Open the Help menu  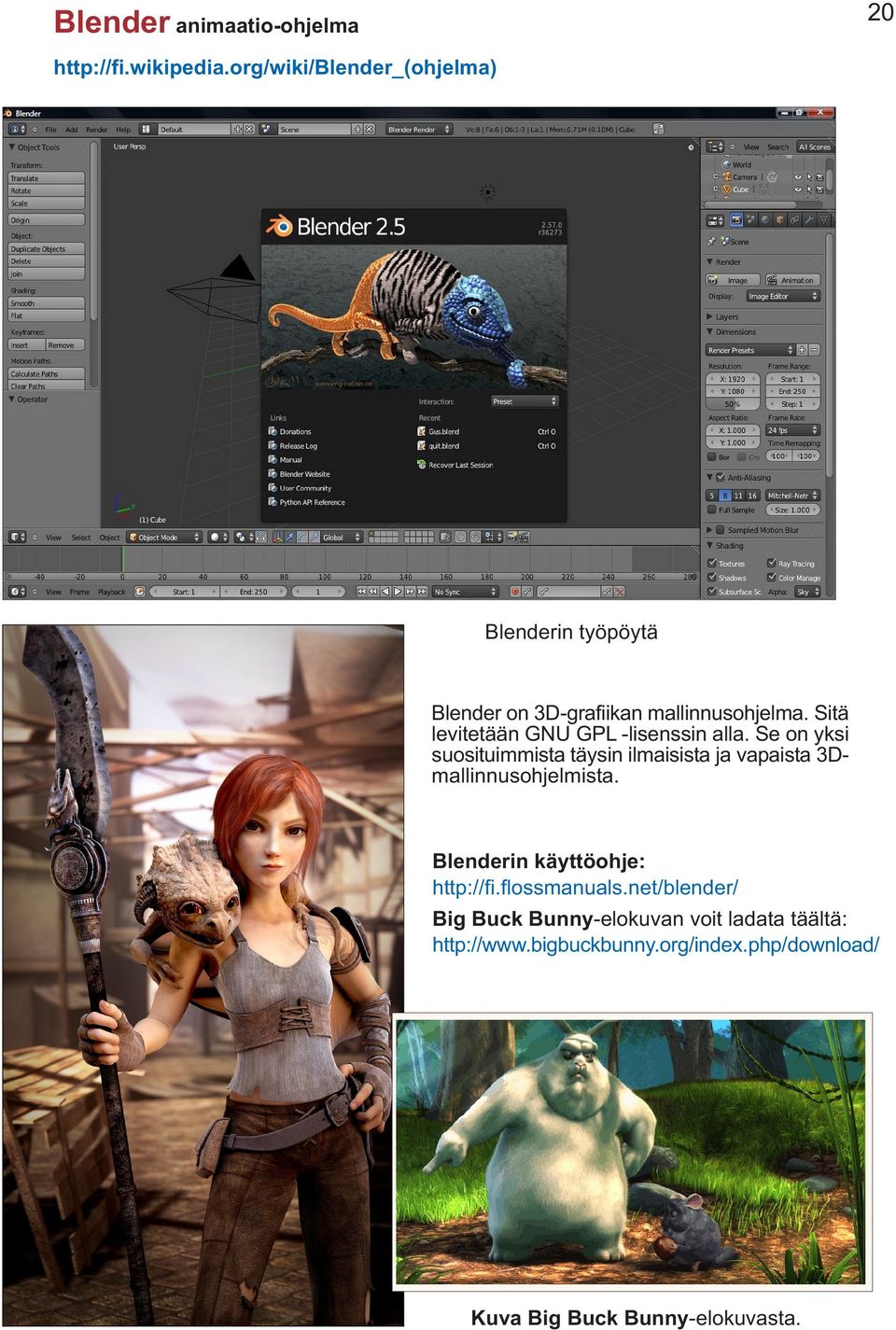(x=123, y=130)
